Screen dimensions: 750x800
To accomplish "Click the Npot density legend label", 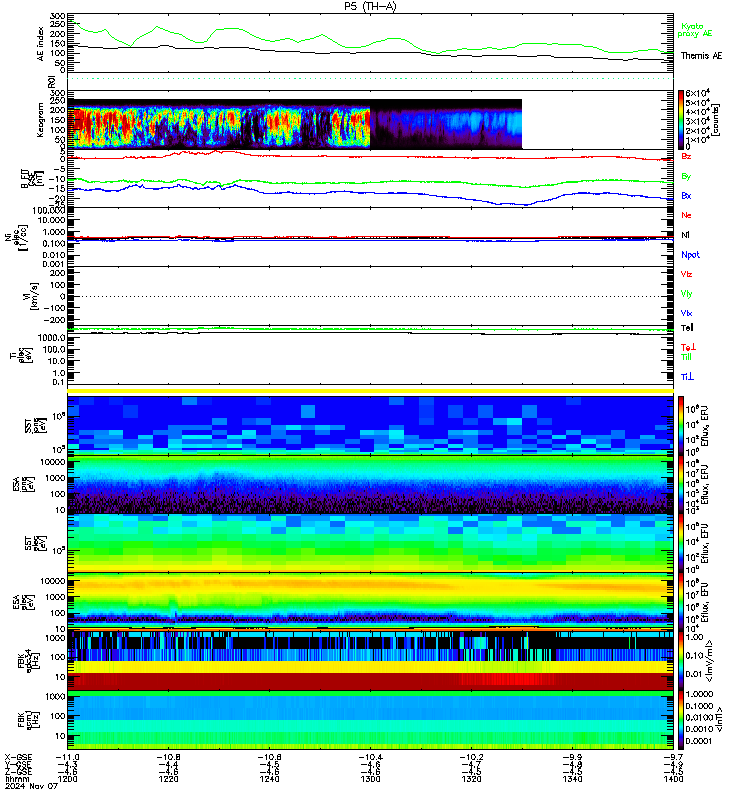I will (x=690, y=255).
